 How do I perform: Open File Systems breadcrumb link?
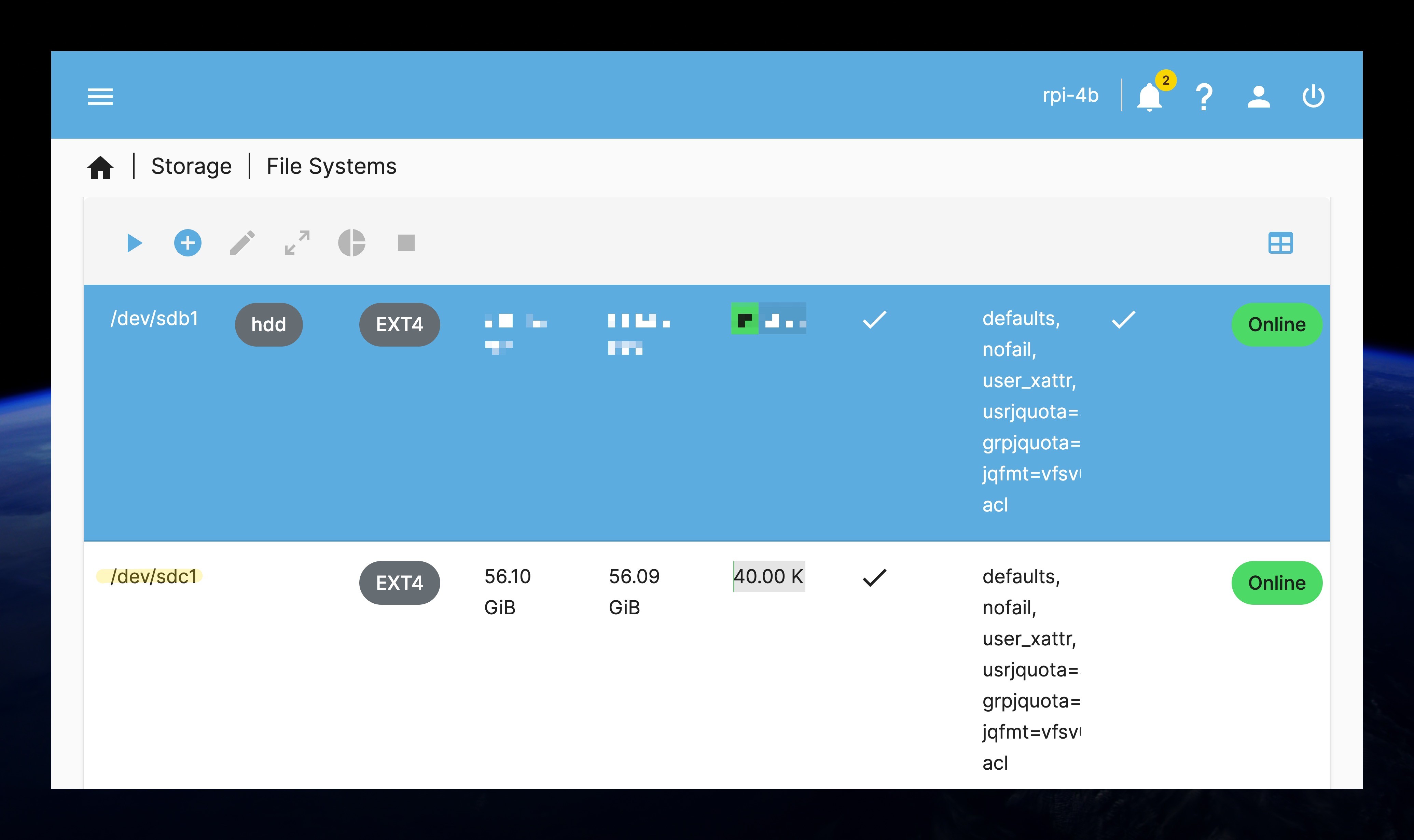click(x=331, y=166)
